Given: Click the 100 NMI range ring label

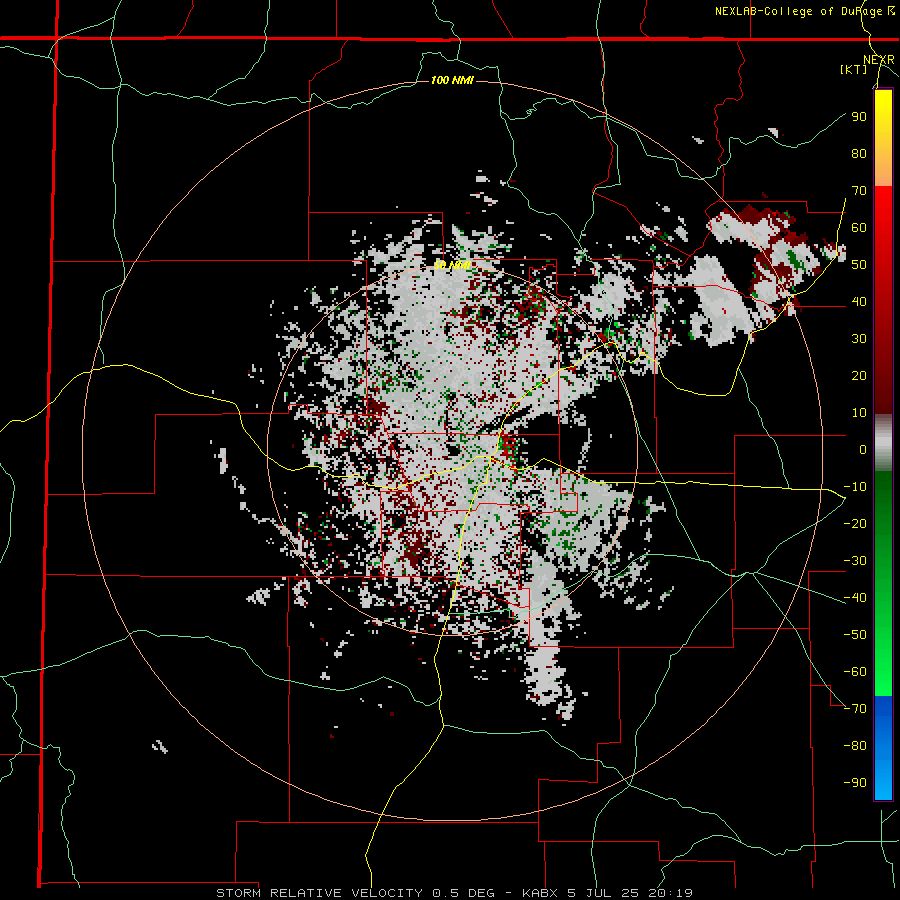Looking at the screenshot, I should tap(452, 80).
